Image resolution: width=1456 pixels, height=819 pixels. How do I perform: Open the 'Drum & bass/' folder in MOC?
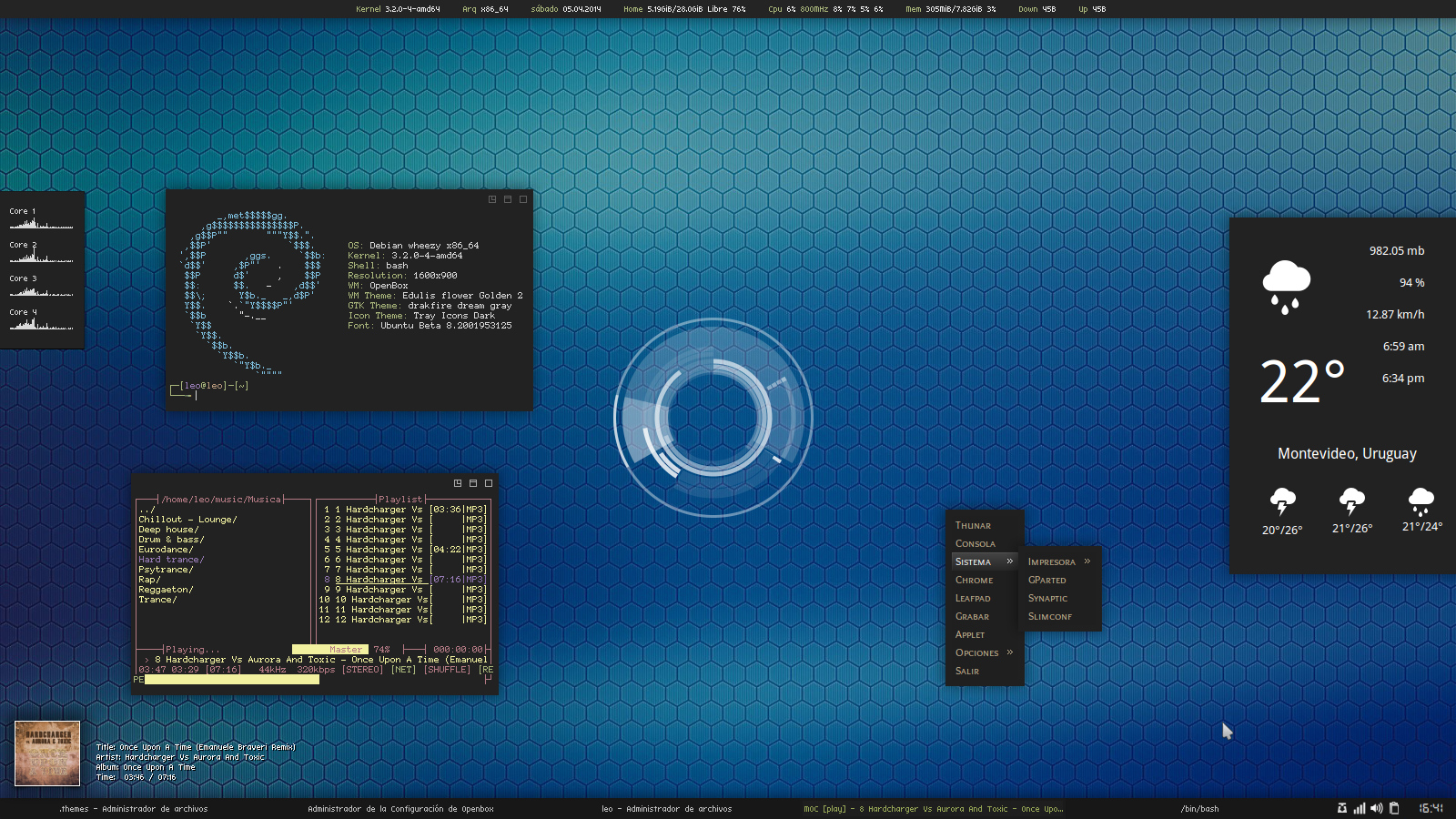pos(171,540)
